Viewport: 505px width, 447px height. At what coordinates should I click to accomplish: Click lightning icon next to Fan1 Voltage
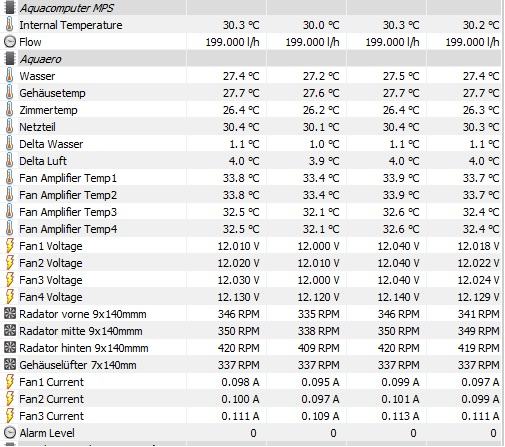click(10, 246)
